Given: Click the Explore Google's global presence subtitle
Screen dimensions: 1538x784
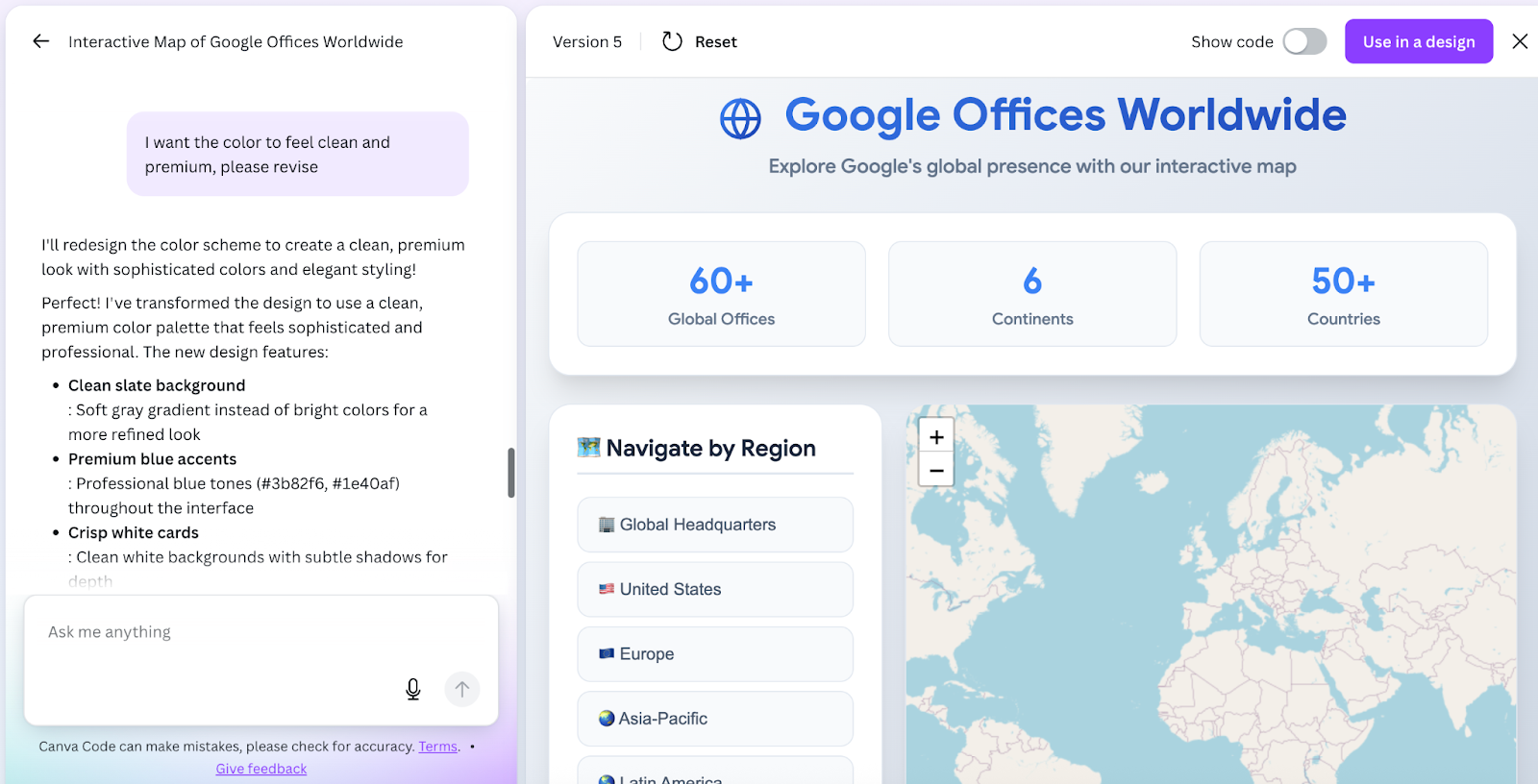Looking at the screenshot, I should click(1032, 166).
